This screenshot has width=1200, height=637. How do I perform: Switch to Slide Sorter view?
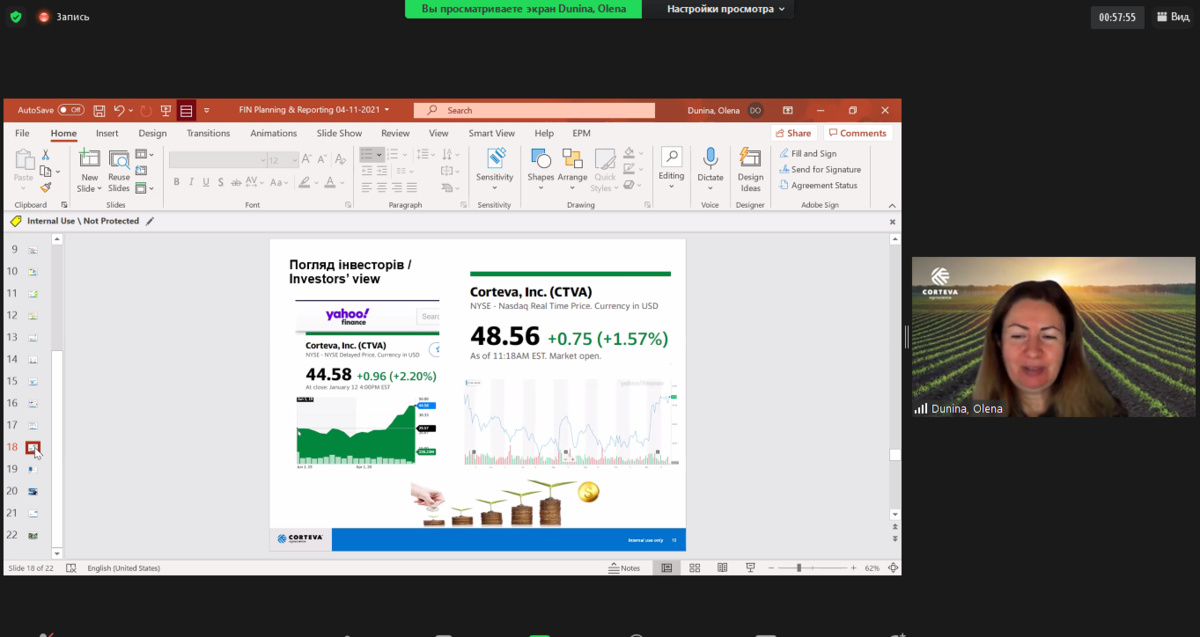point(695,568)
